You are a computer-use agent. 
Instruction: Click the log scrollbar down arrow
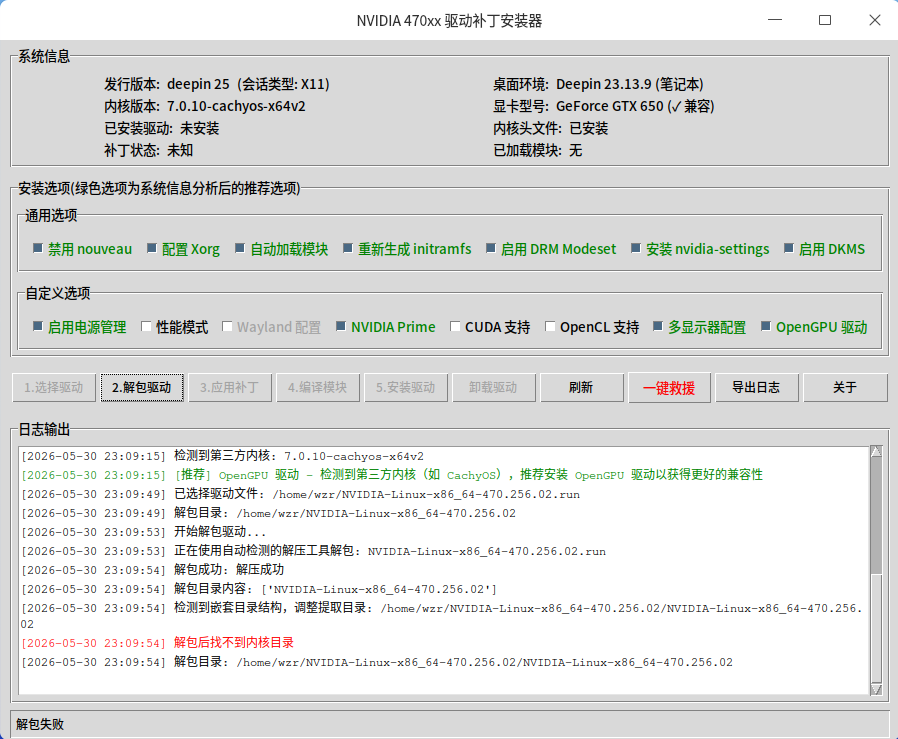pos(876,689)
